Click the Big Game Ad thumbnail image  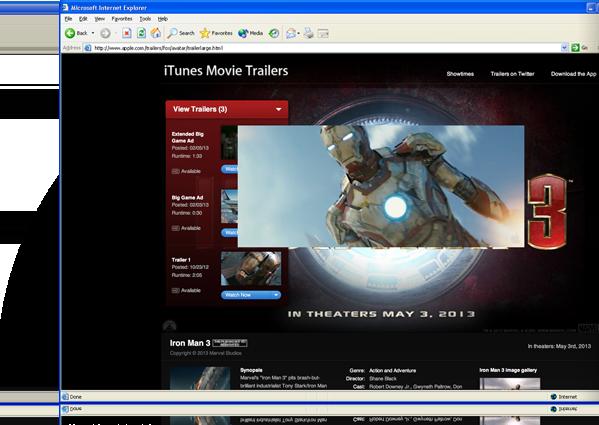(229, 206)
